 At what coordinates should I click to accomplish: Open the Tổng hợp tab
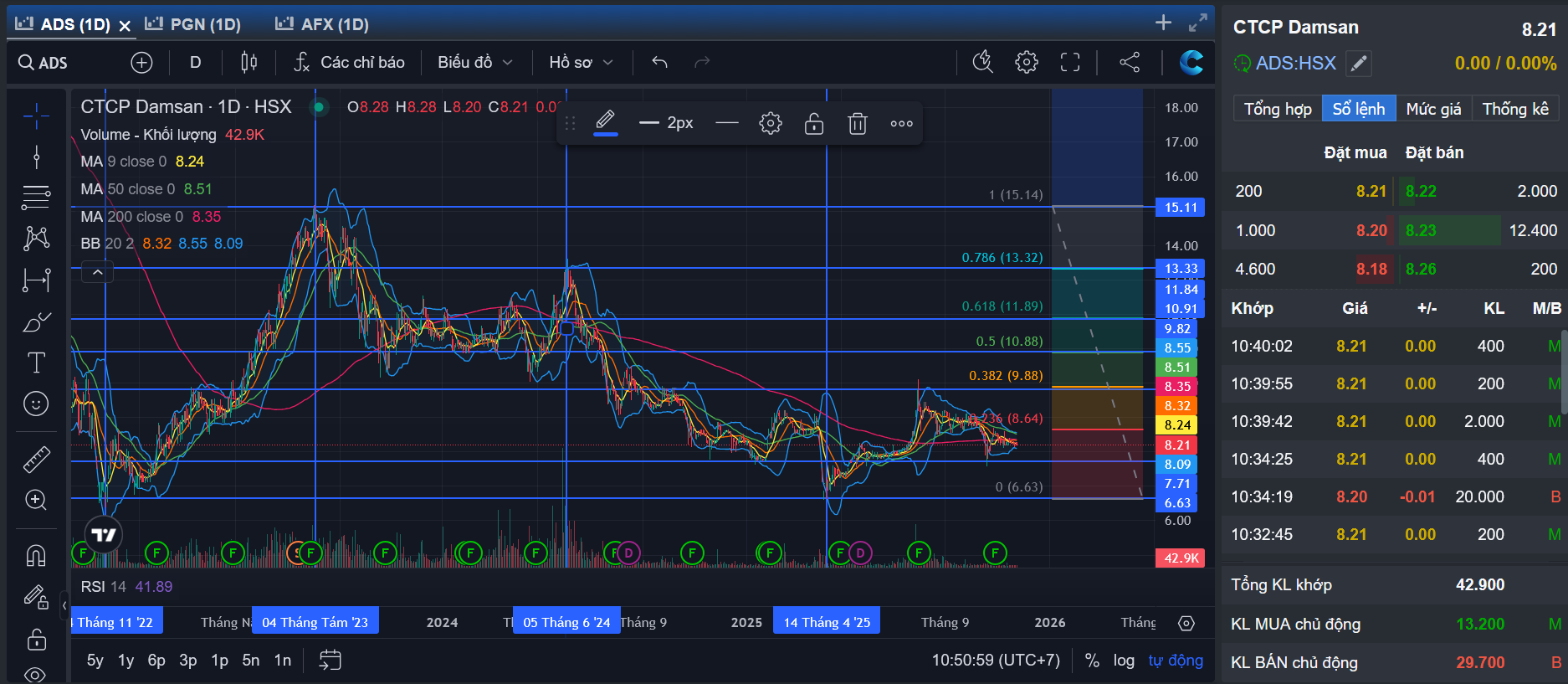pyautogui.click(x=1278, y=109)
